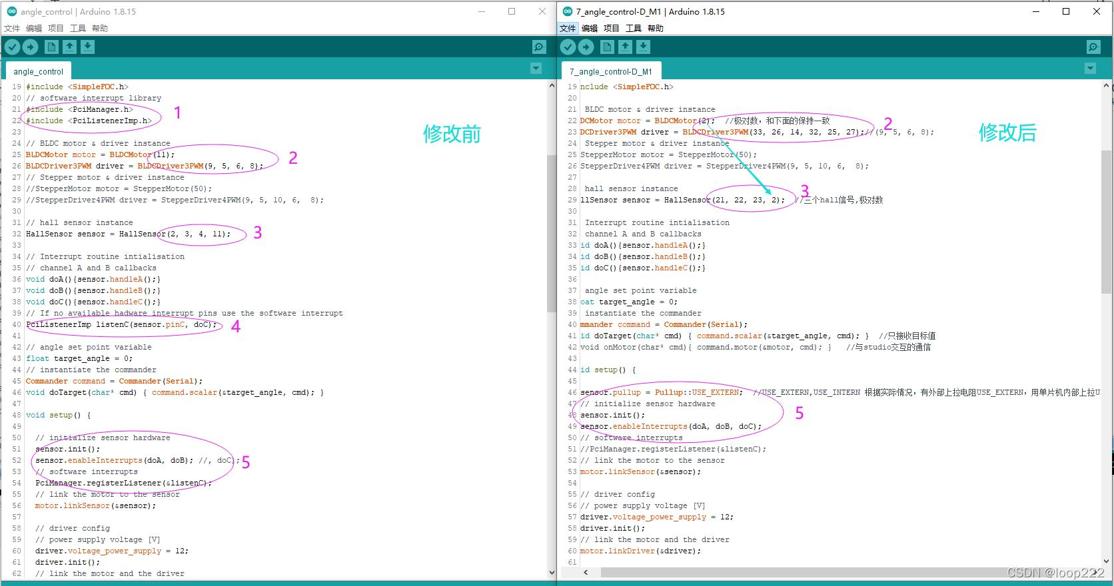
Task: Create new sketch in angle_control window
Action: pyautogui.click(x=51, y=47)
